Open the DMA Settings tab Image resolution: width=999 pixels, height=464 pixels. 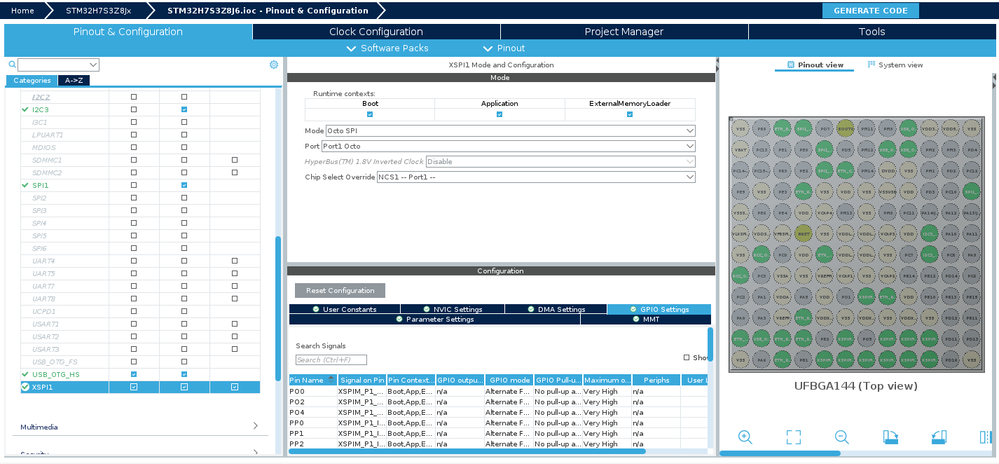point(556,309)
